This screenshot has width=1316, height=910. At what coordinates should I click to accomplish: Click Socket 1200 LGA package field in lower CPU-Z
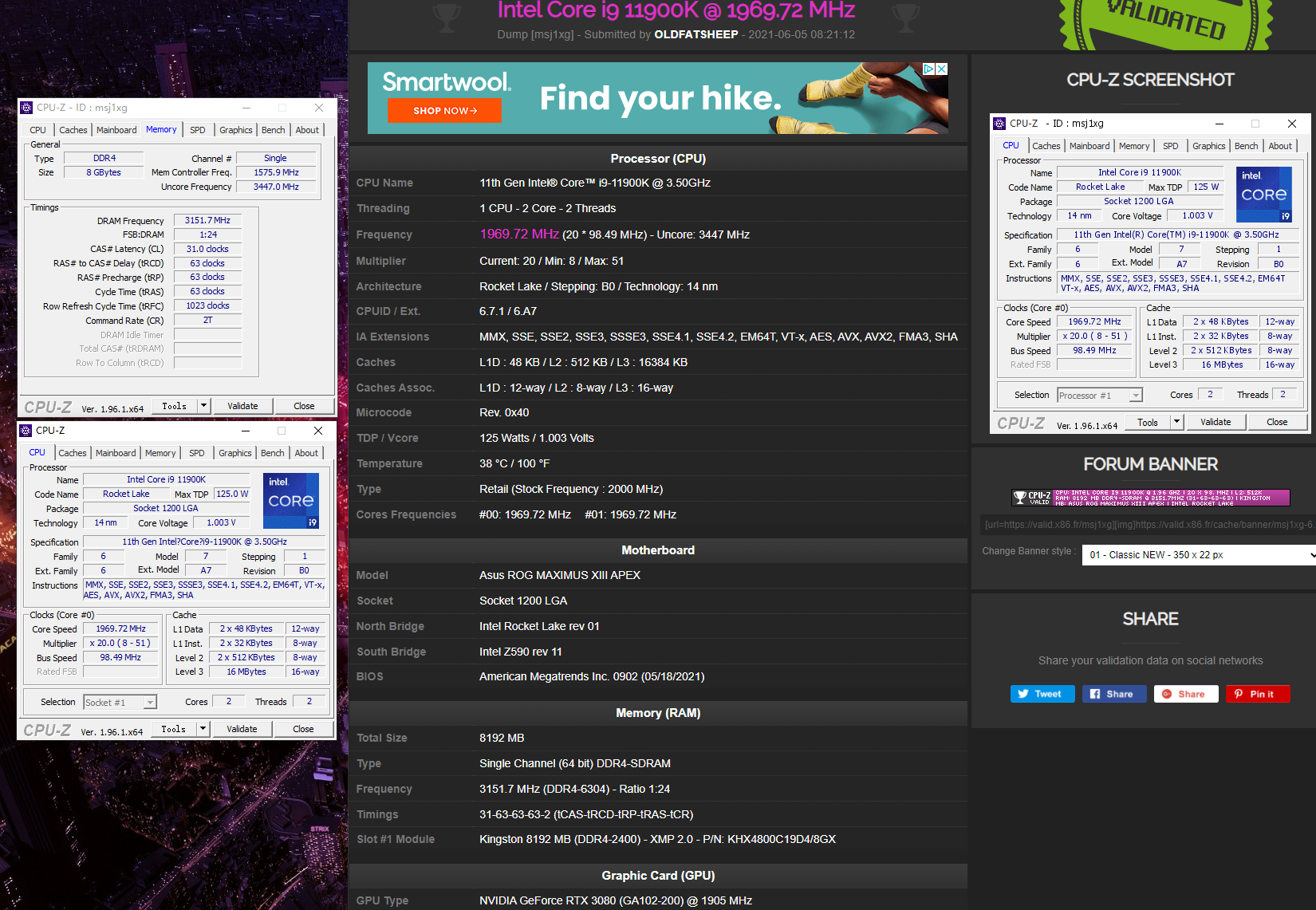point(166,508)
